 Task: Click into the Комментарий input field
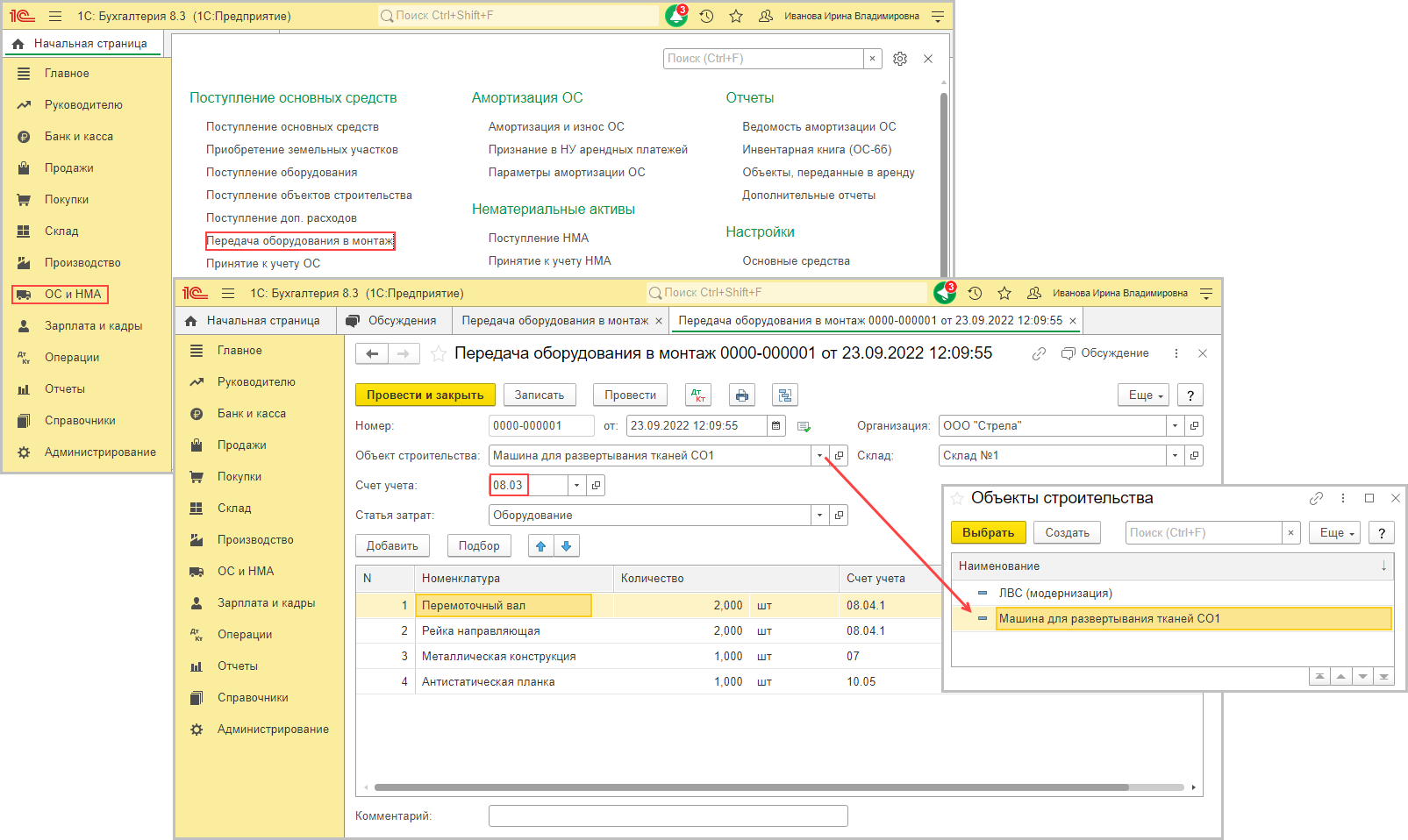[x=668, y=816]
